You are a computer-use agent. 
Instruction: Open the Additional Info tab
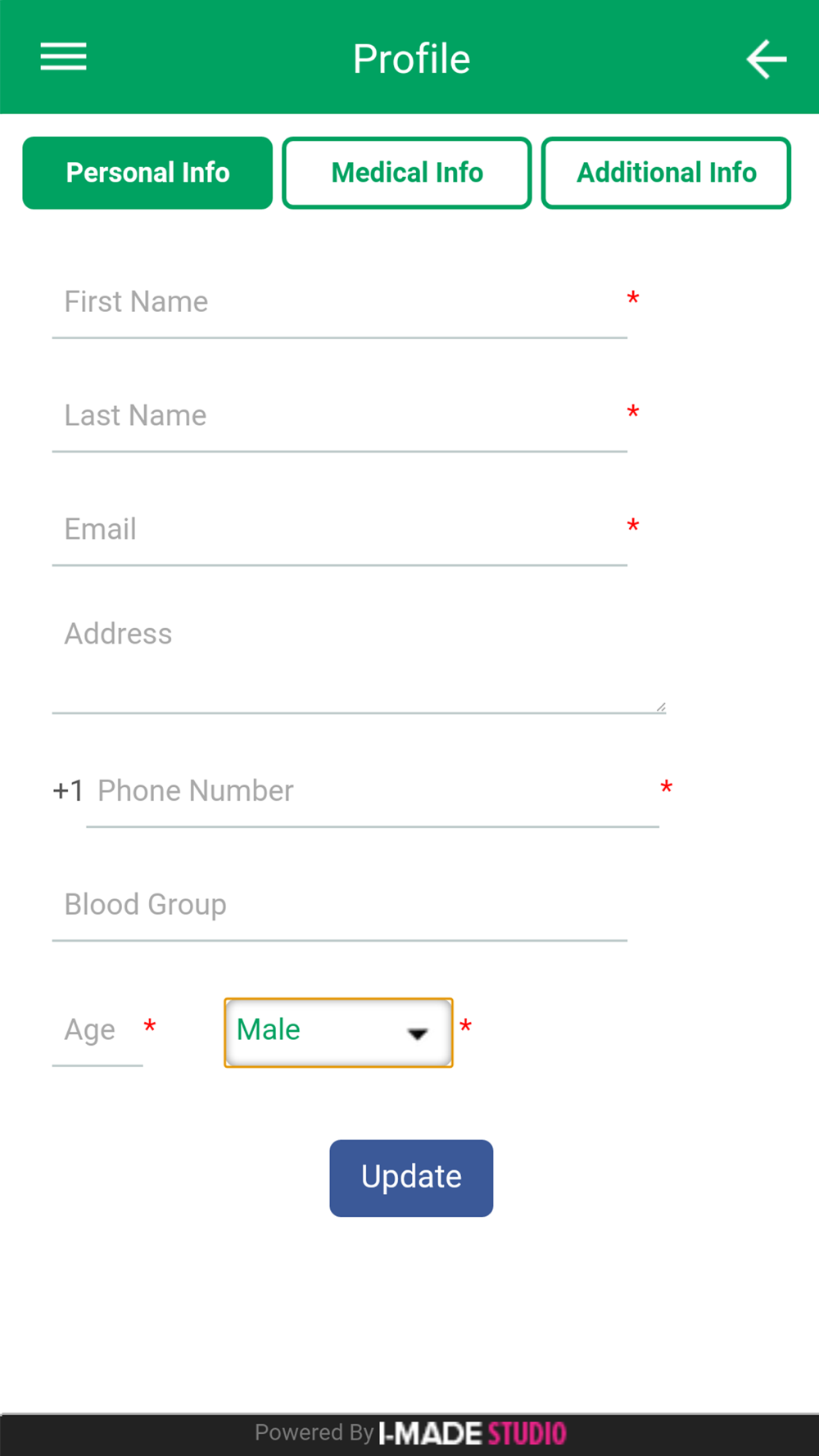(x=666, y=173)
